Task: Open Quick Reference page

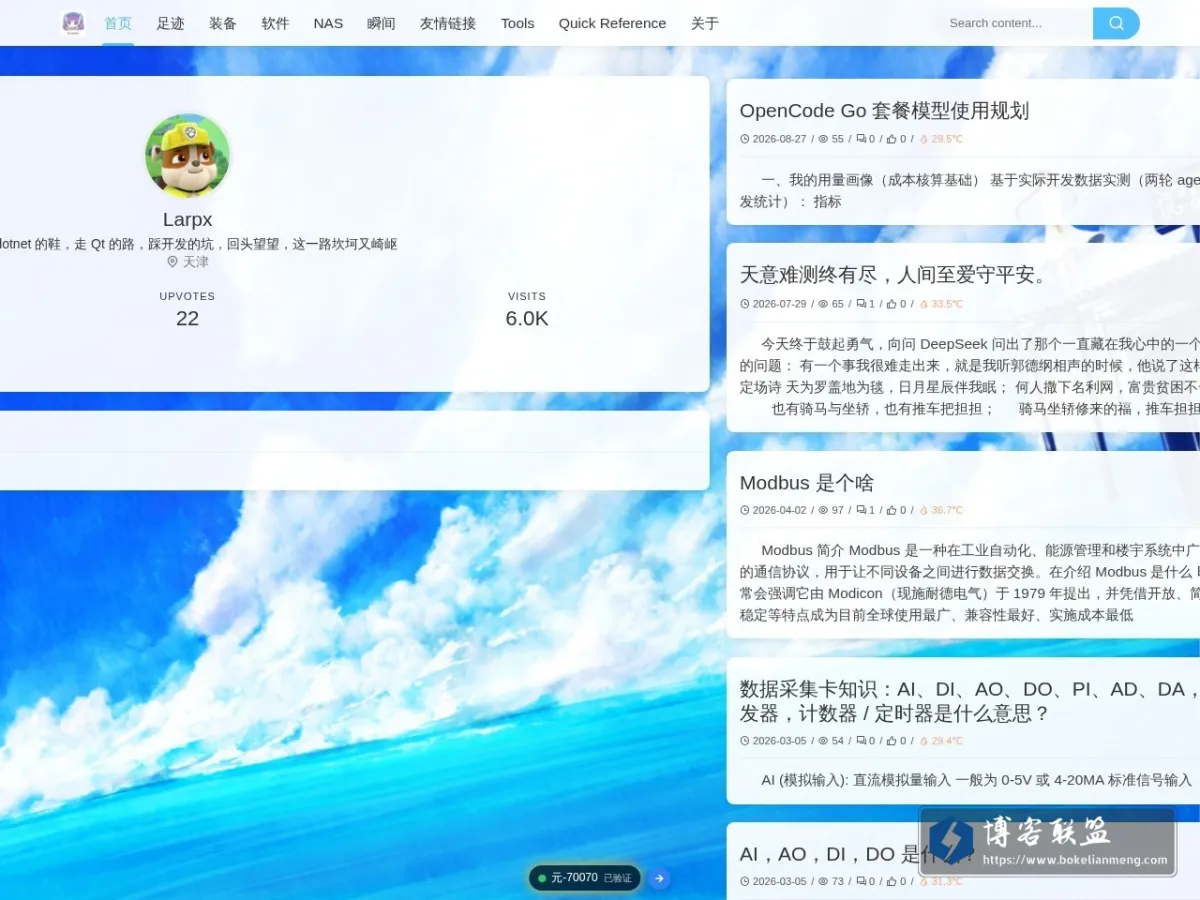Action: coord(612,23)
